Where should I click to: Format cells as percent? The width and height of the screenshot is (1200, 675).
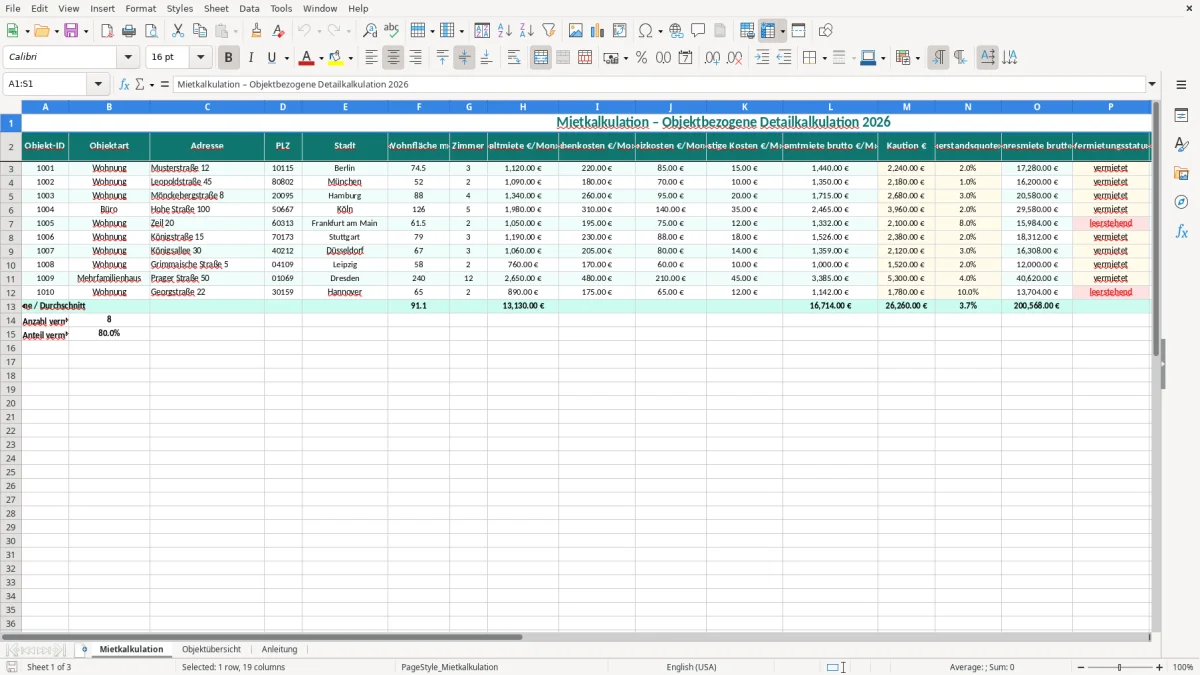(x=641, y=58)
